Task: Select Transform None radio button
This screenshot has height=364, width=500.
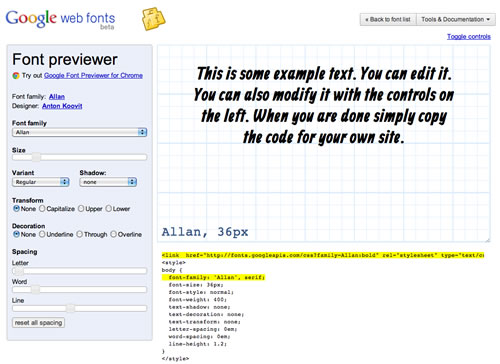Action: [x=16, y=209]
